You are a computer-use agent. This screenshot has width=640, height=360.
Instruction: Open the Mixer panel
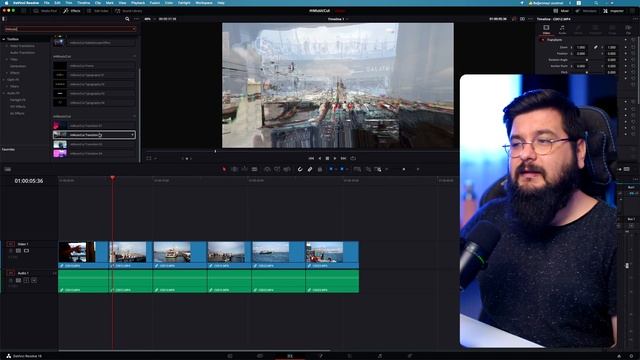tap(561, 11)
